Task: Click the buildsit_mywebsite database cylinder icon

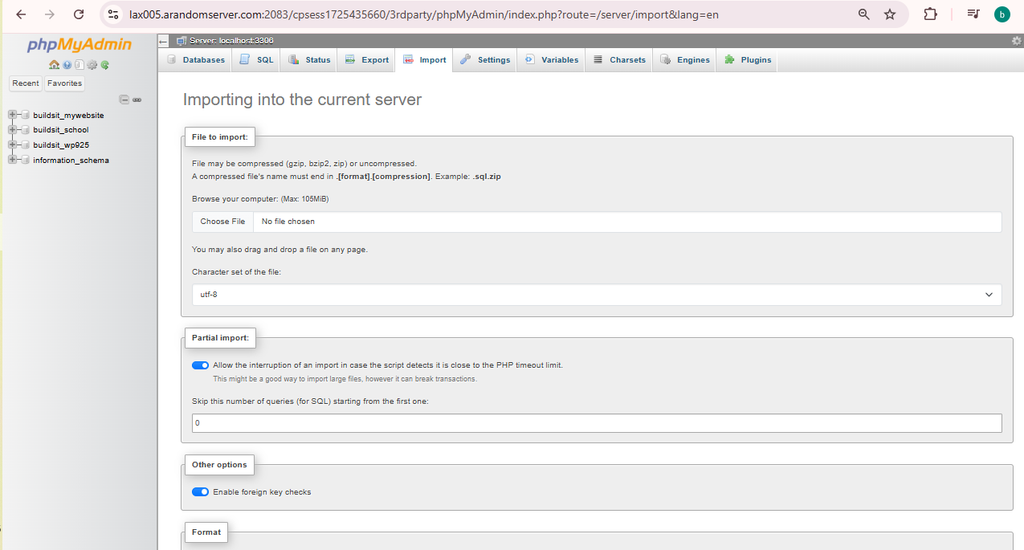Action: [x=25, y=115]
